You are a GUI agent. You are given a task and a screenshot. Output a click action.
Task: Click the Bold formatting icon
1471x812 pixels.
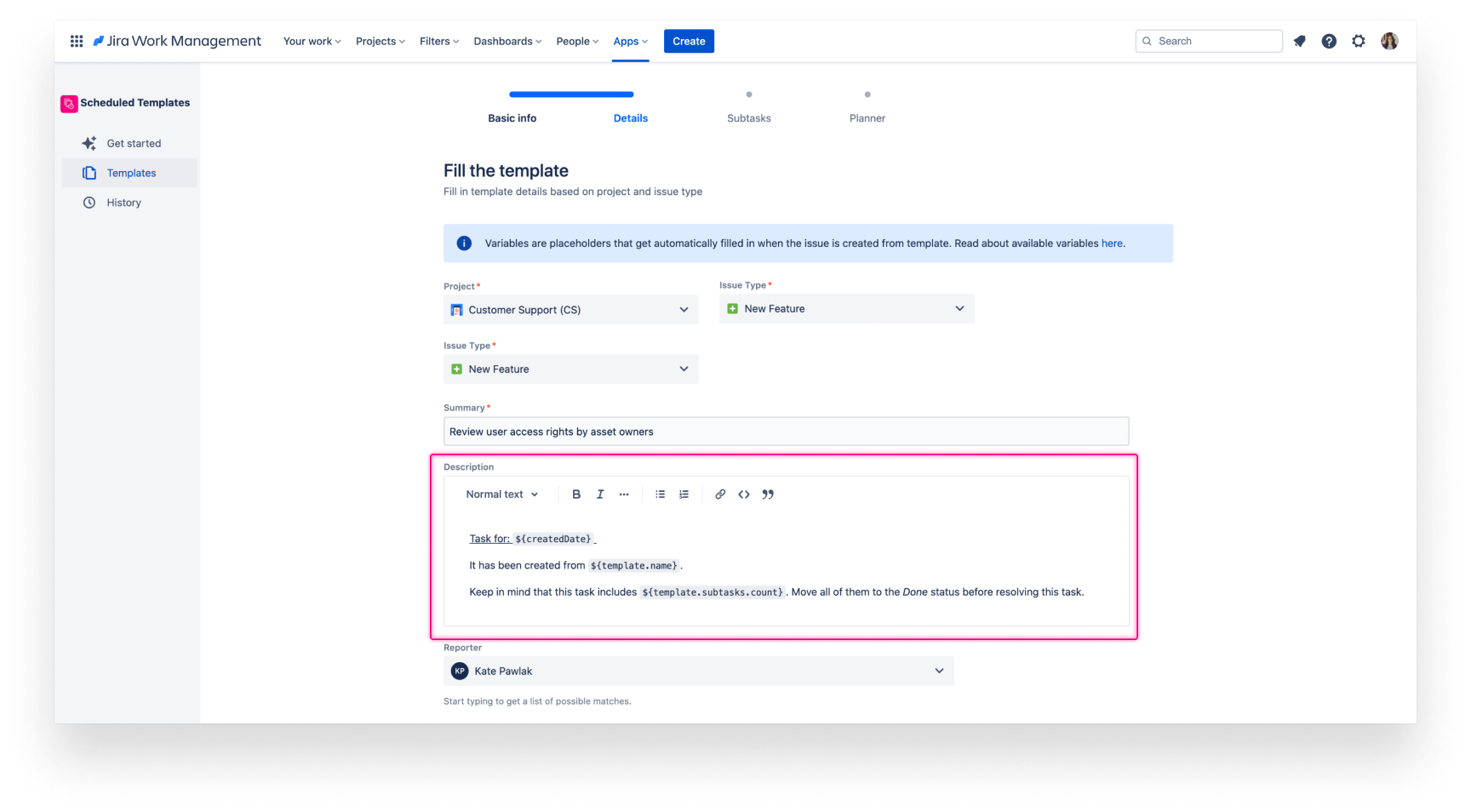[x=576, y=495]
